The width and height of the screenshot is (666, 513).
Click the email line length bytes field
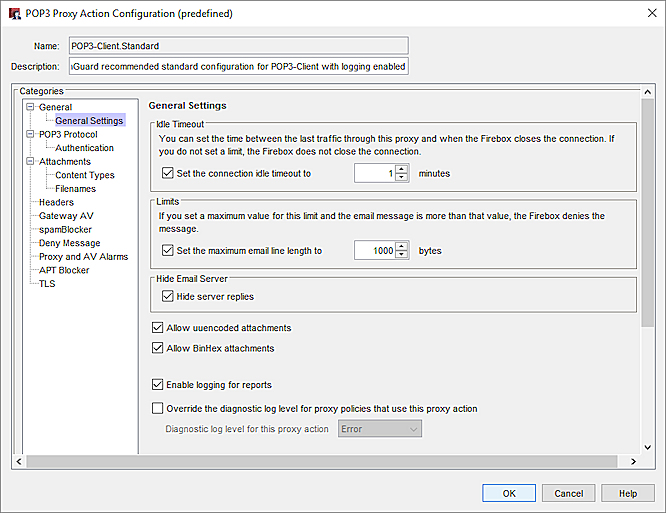pyautogui.click(x=375, y=251)
